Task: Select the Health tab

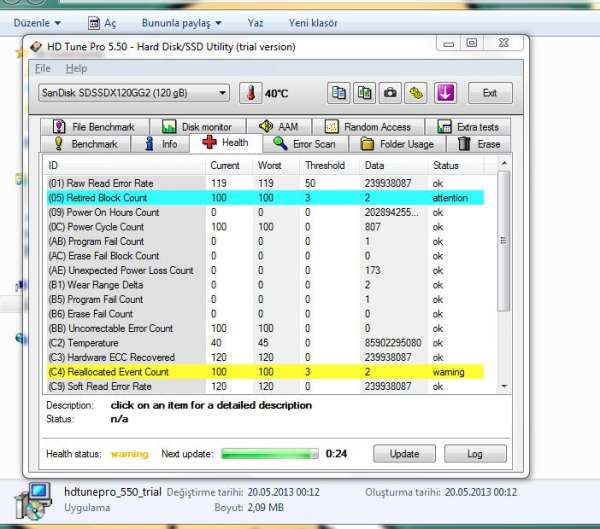Action: tap(226, 143)
